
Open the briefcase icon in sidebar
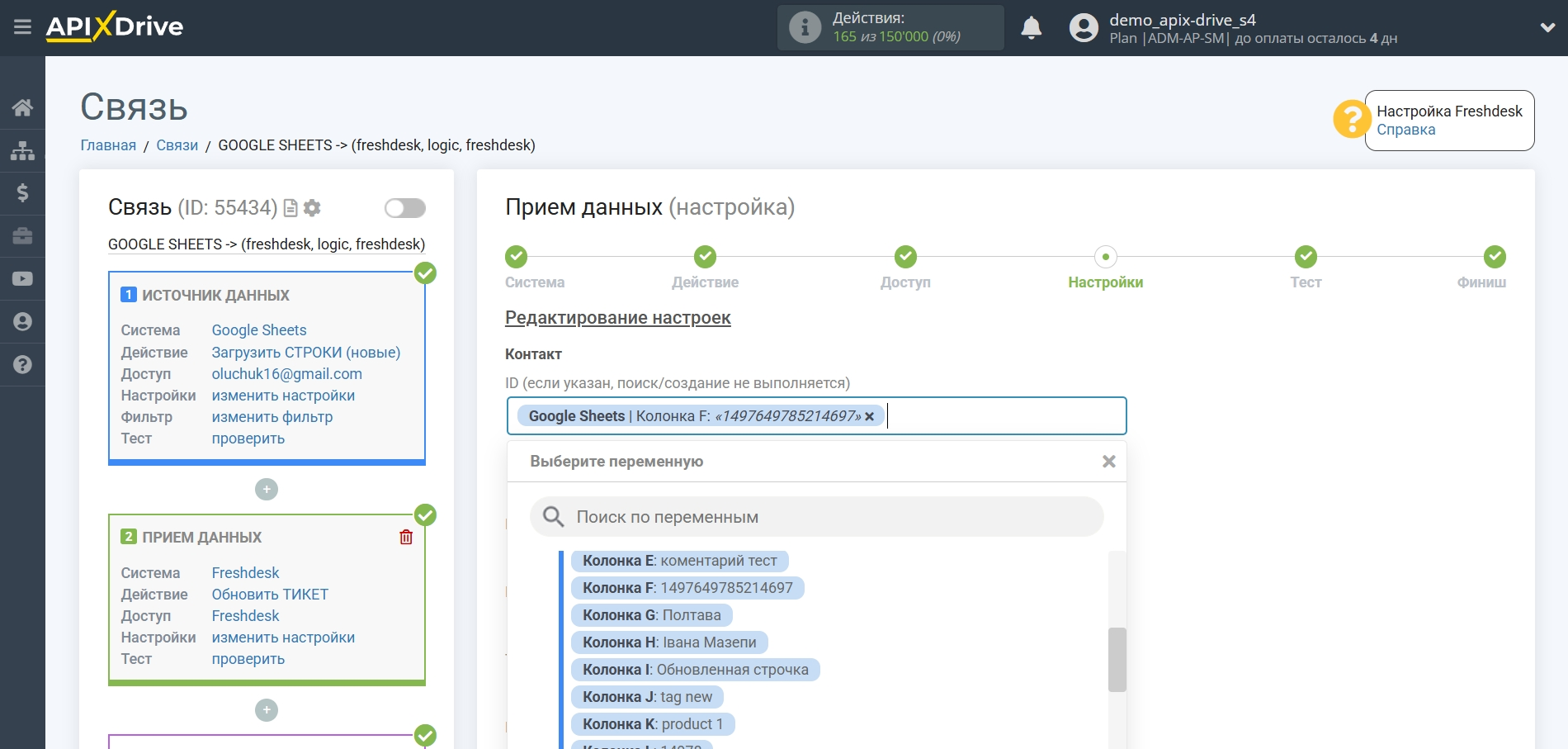[22, 236]
